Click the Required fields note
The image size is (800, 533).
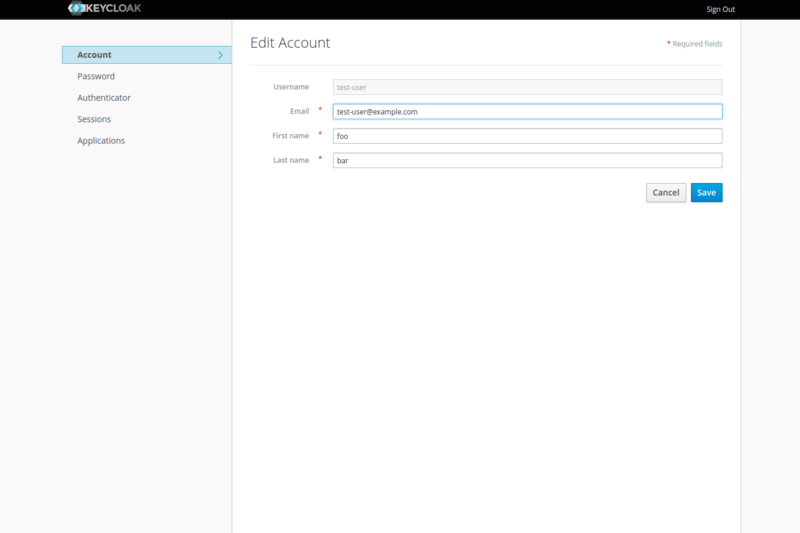(694, 44)
